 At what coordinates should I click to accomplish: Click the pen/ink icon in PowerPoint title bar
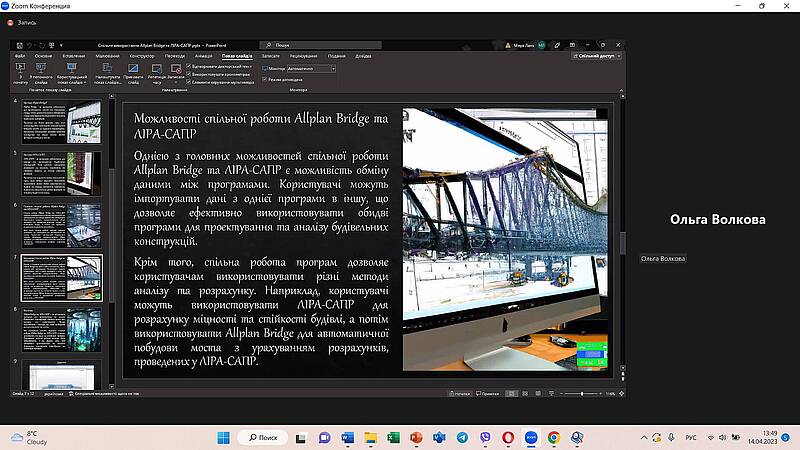[x=557, y=45]
